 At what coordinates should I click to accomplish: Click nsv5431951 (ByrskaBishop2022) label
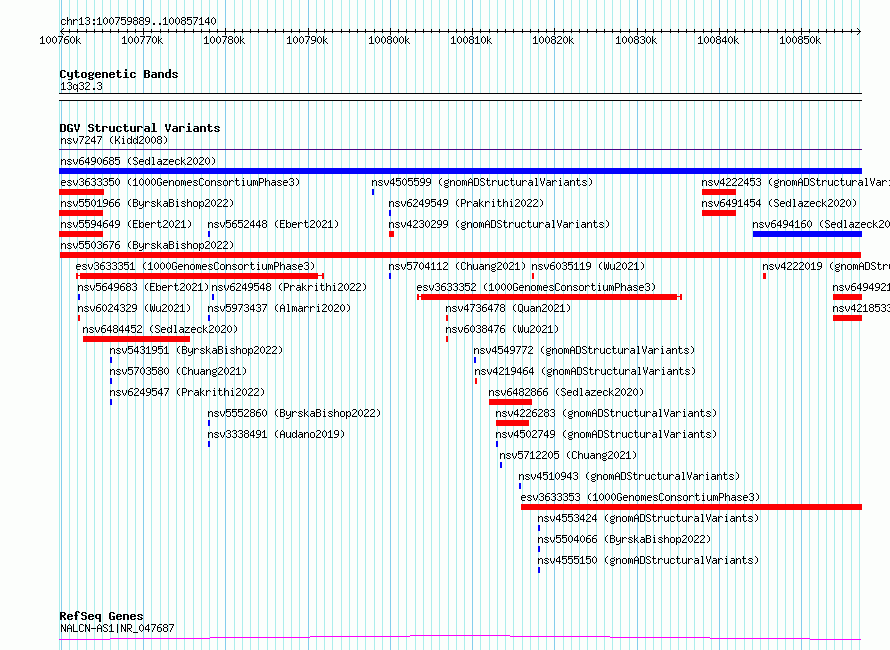click(196, 350)
